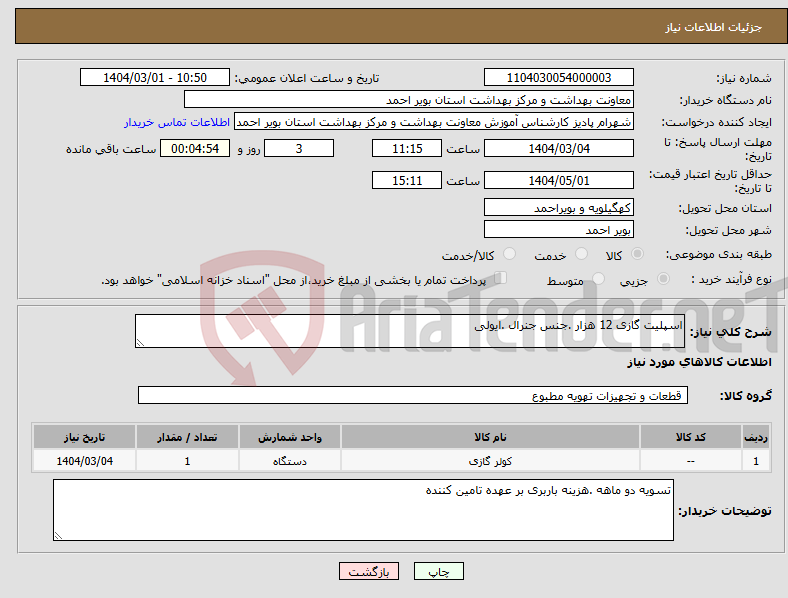Click the اطلاعات کالاهای مورد نیاز heading

[699, 362]
